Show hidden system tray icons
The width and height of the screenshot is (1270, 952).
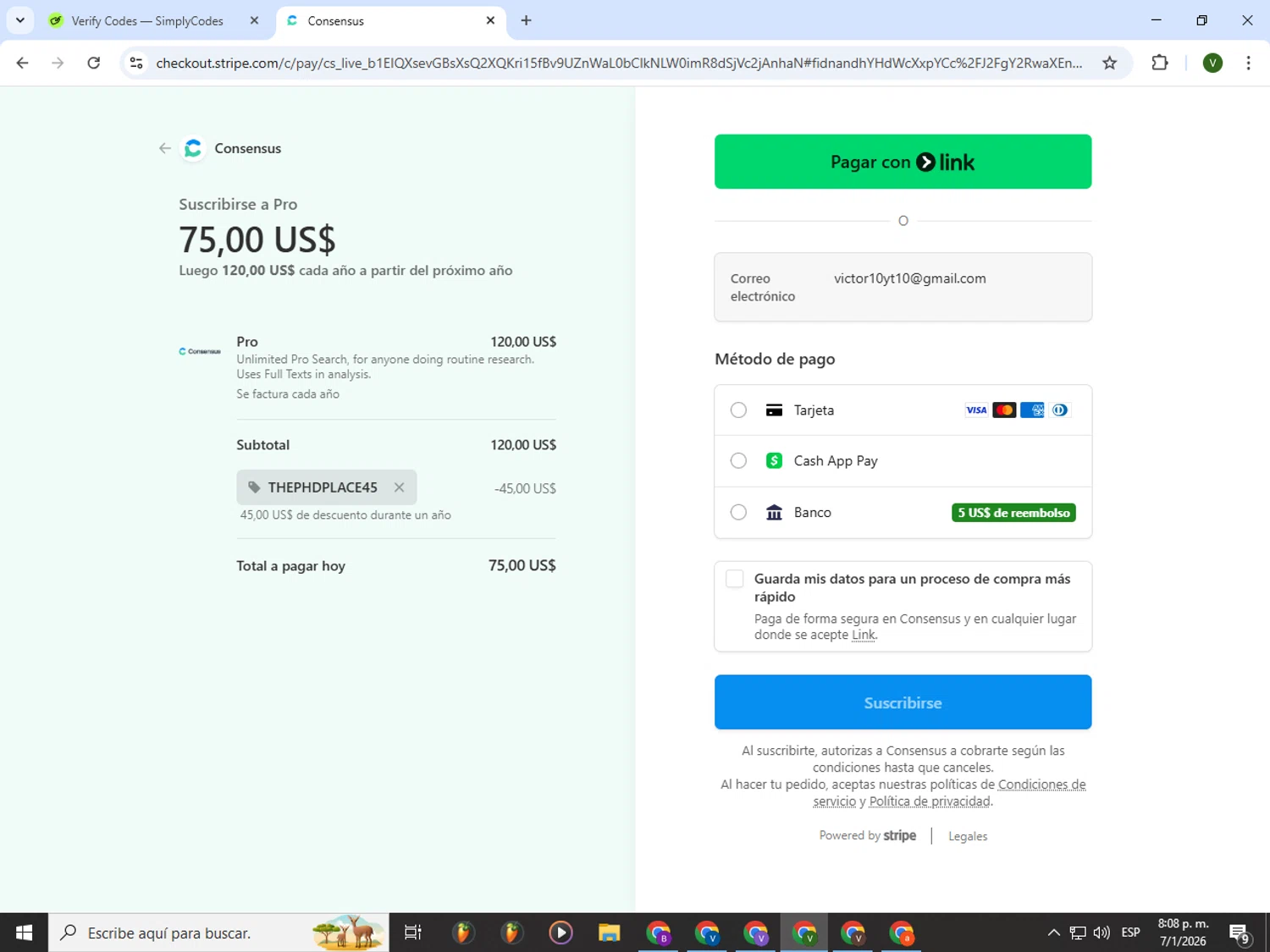pos(1053,933)
